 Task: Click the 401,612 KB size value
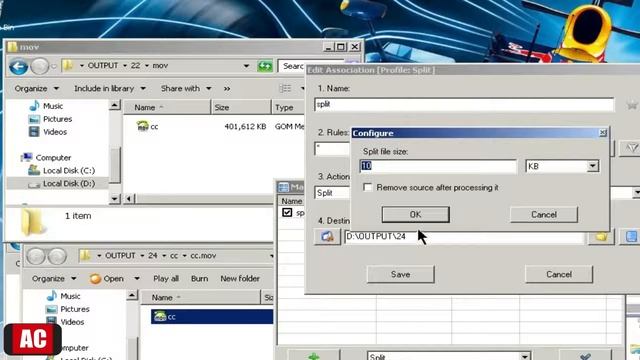point(245,127)
